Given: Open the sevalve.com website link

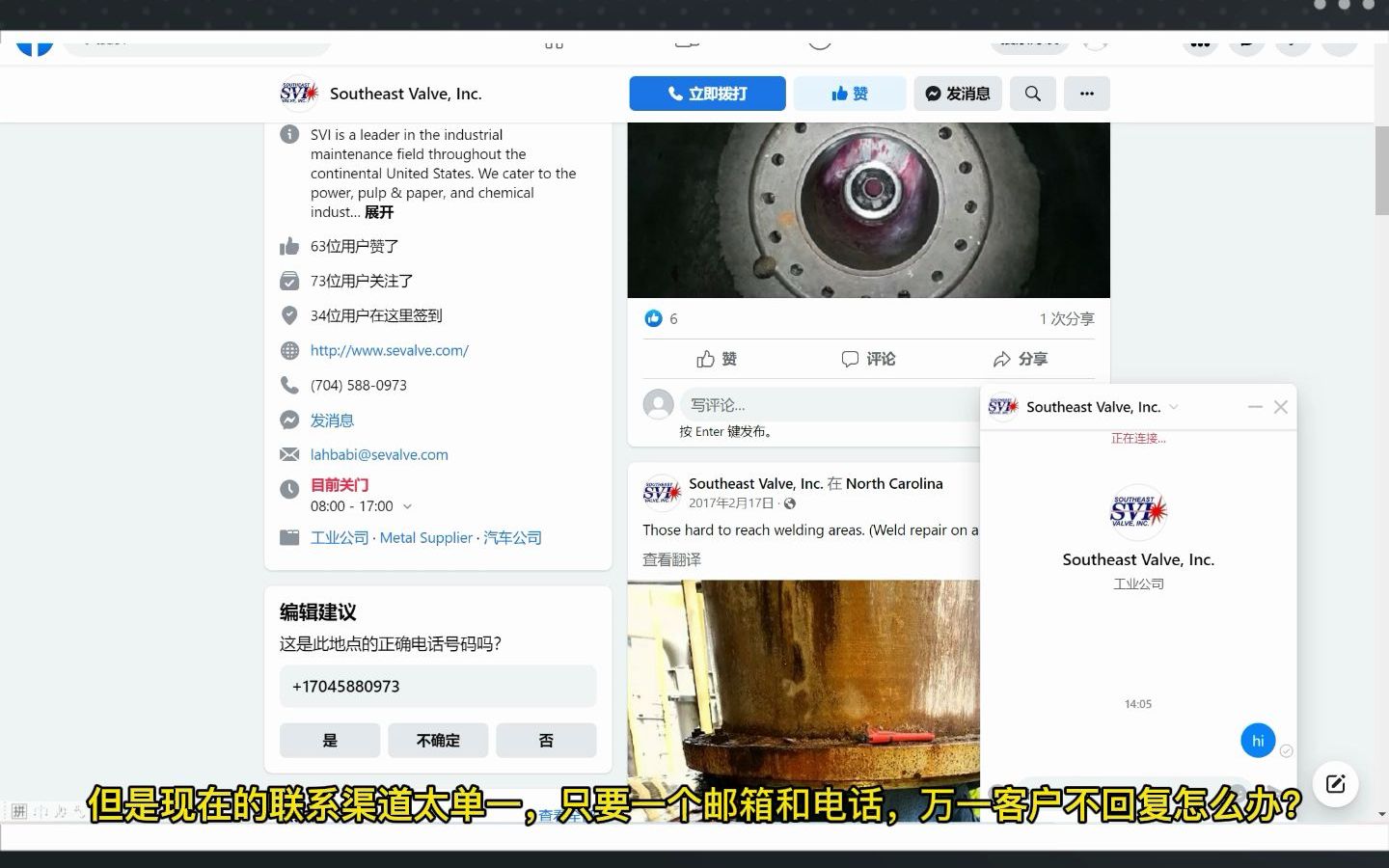Looking at the screenshot, I should (390, 350).
